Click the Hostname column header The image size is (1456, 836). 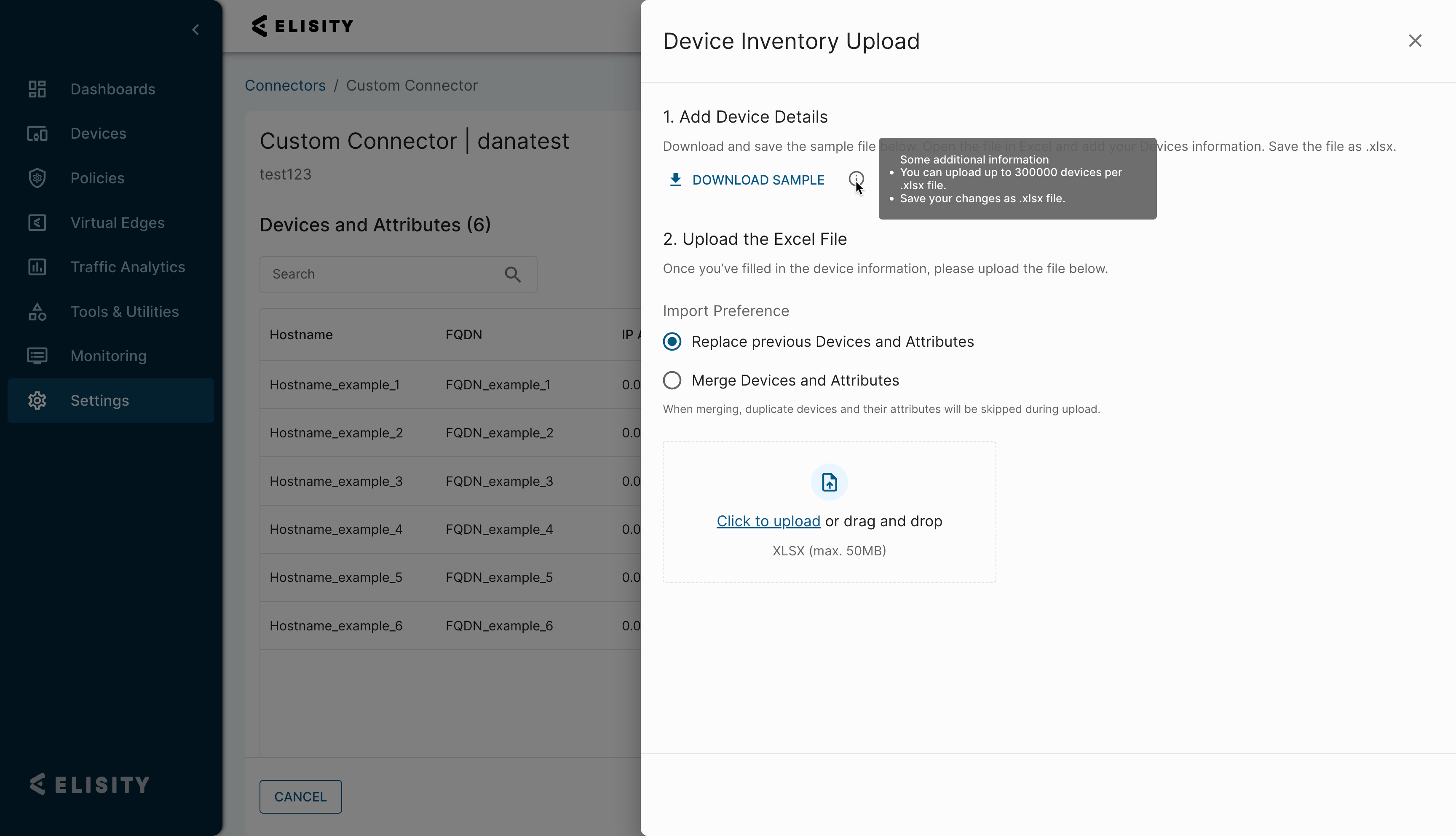(x=301, y=335)
